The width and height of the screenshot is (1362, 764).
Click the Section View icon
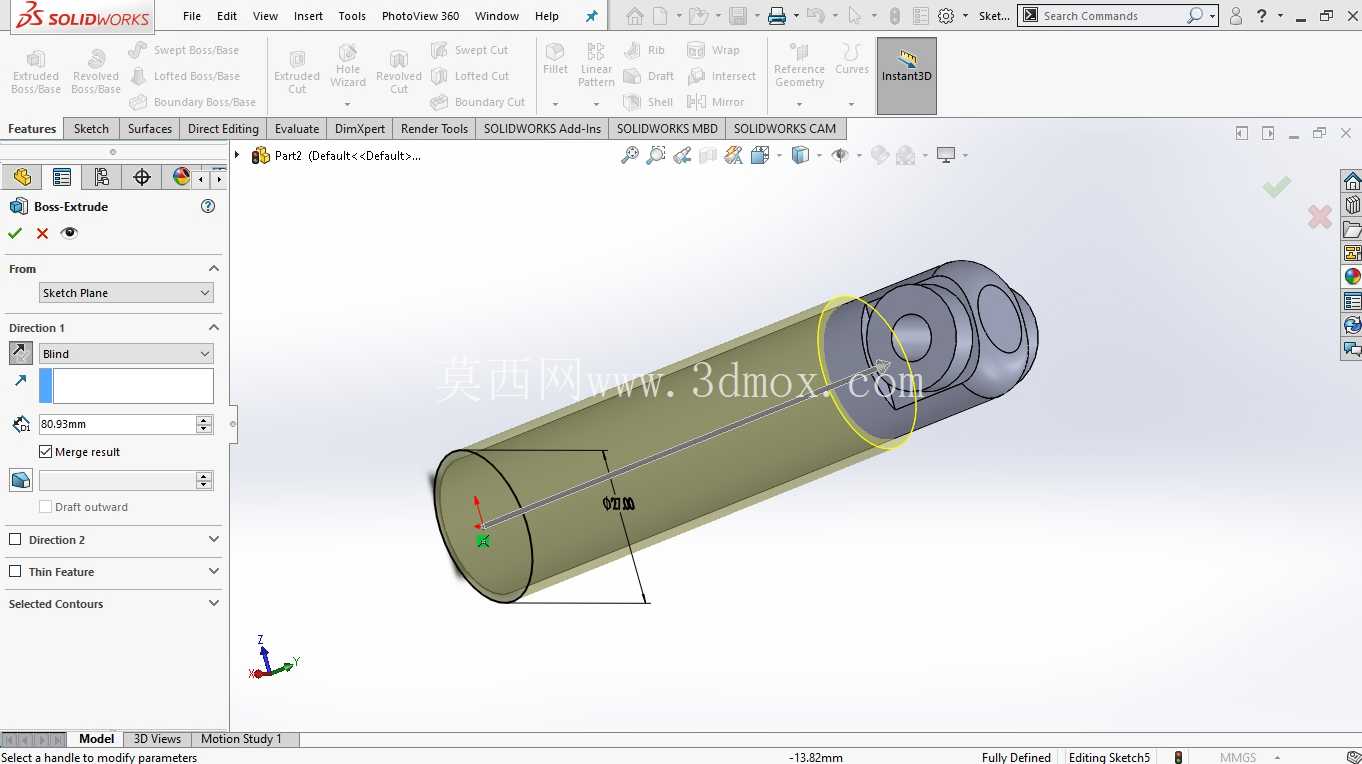[708, 155]
